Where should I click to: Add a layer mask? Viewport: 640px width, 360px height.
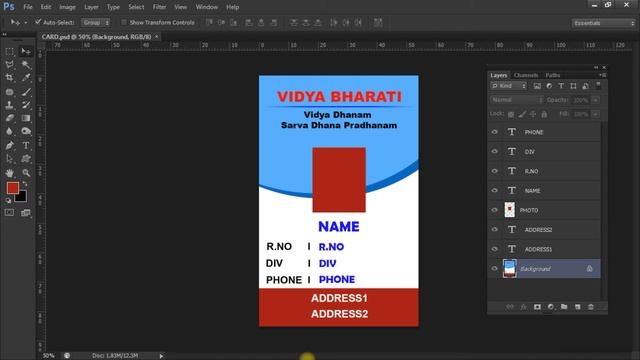click(x=537, y=307)
